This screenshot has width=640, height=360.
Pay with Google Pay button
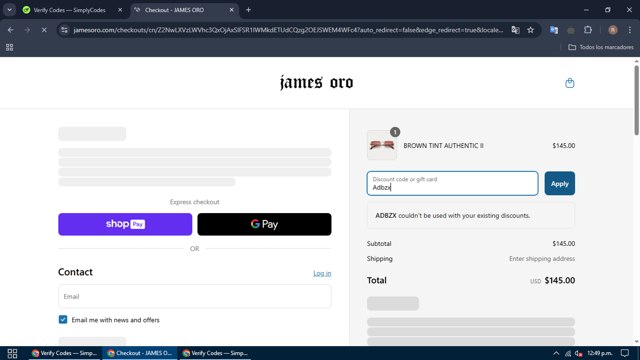coord(264,224)
